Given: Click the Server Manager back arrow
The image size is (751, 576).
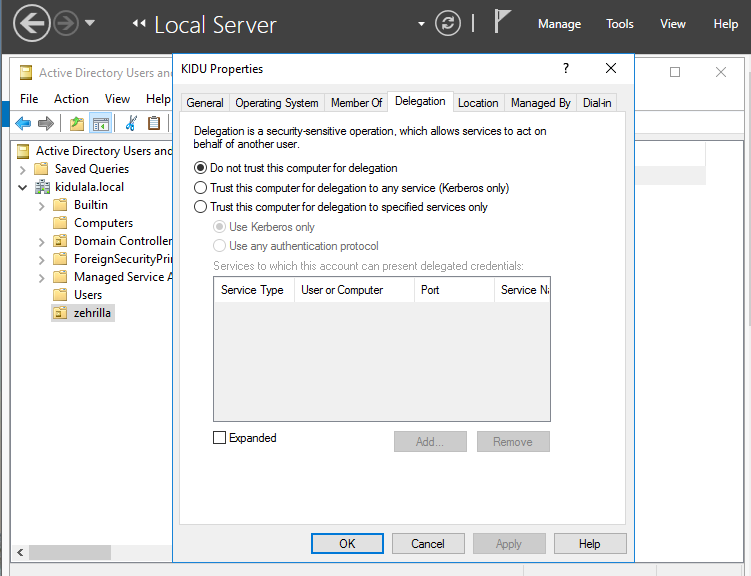Looking at the screenshot, I should (x=32, y=23).
